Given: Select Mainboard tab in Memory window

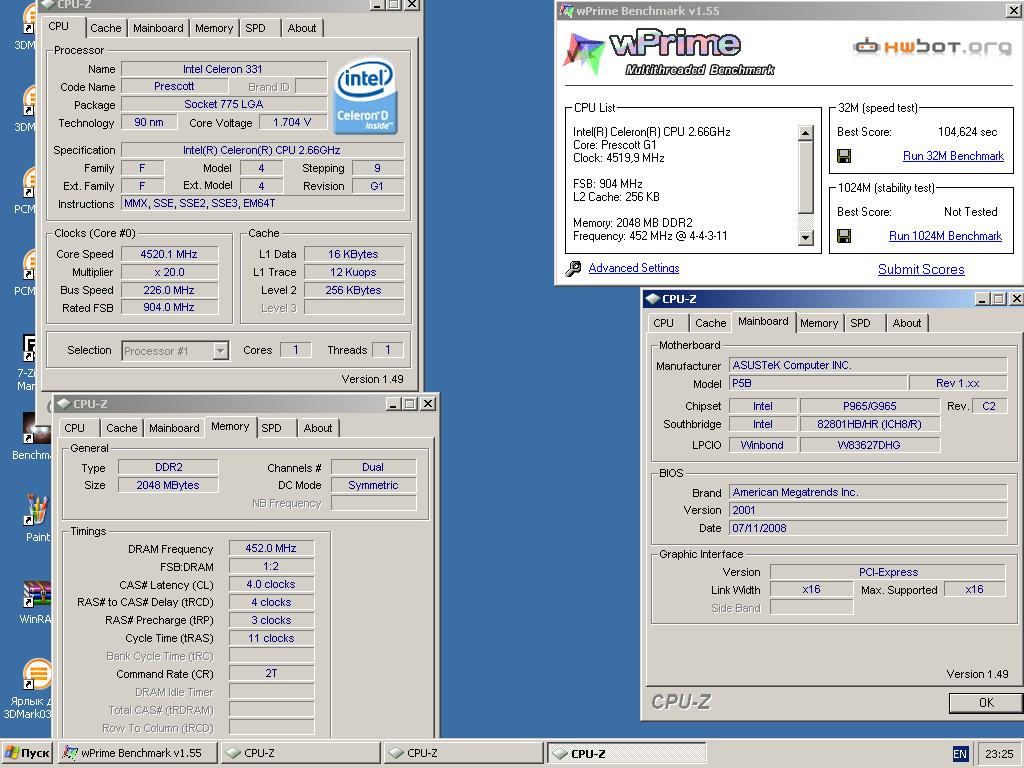Looking at the screenshot, I should click(x=174, y=428).
